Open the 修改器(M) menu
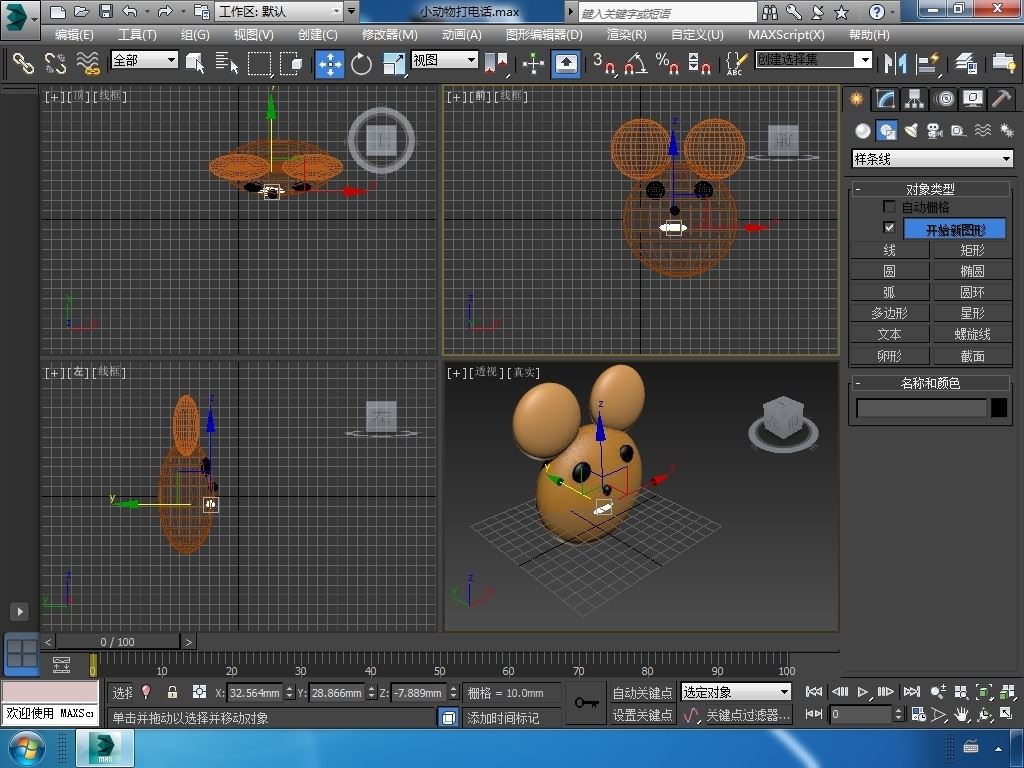1024x768 pixels. 389,35
